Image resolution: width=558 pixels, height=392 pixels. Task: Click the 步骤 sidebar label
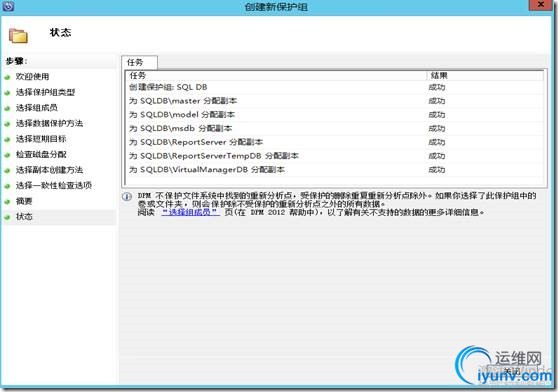(16, 61)
